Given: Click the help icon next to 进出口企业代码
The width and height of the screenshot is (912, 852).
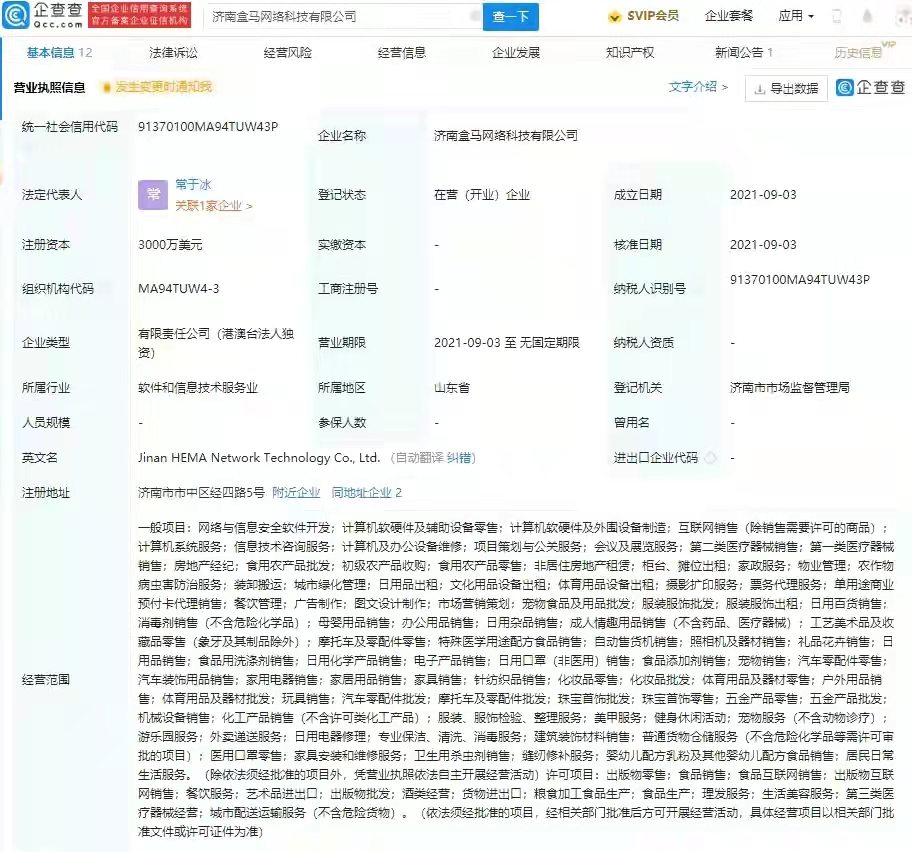Looking at the screenshot, I should point(709,458).
